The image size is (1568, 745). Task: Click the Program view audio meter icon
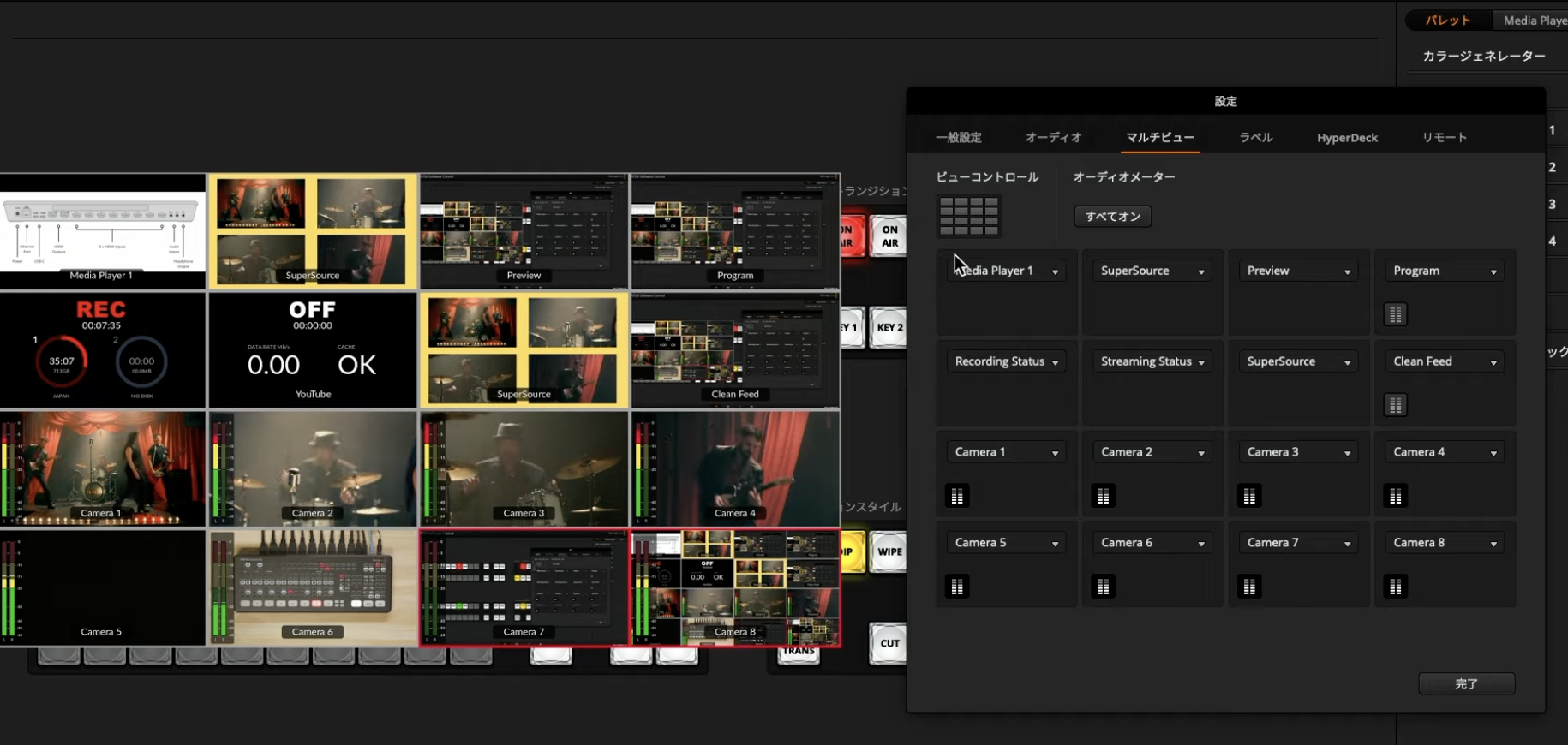click(x=1395, y=315)
